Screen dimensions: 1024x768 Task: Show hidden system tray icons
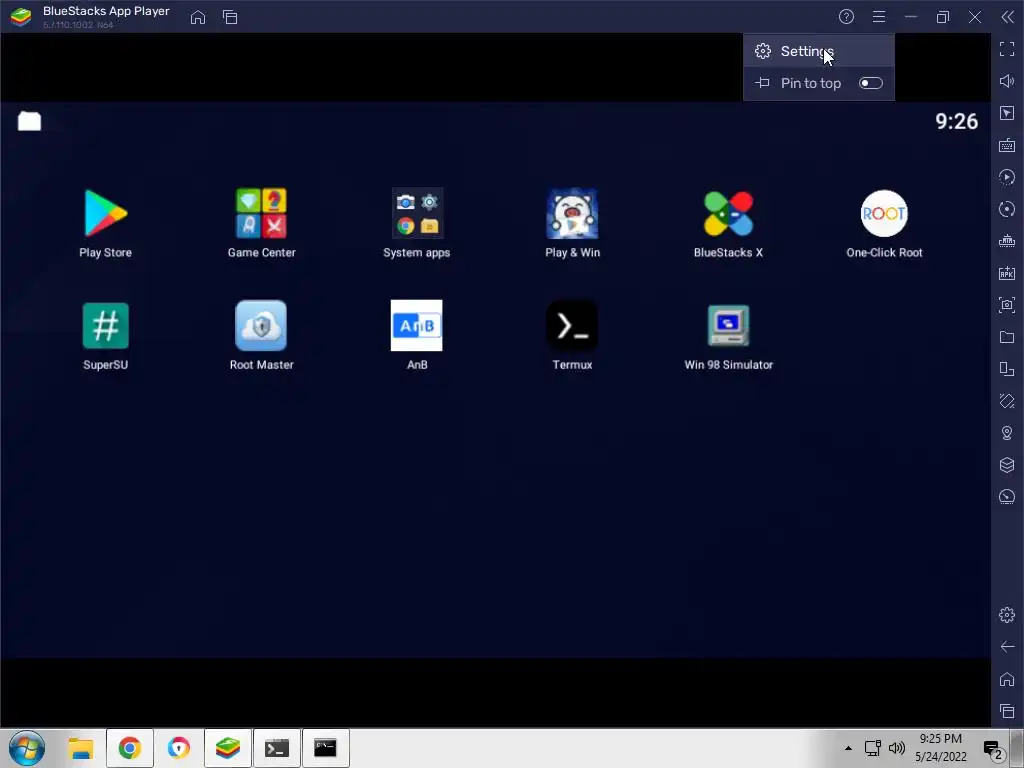[x=848, y=748]
